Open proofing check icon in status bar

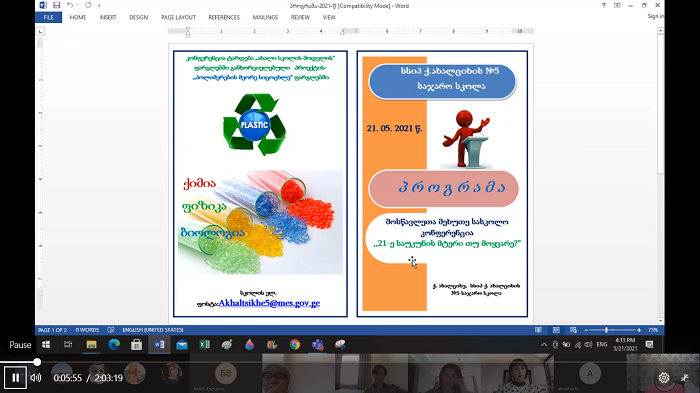coord(111,330)
